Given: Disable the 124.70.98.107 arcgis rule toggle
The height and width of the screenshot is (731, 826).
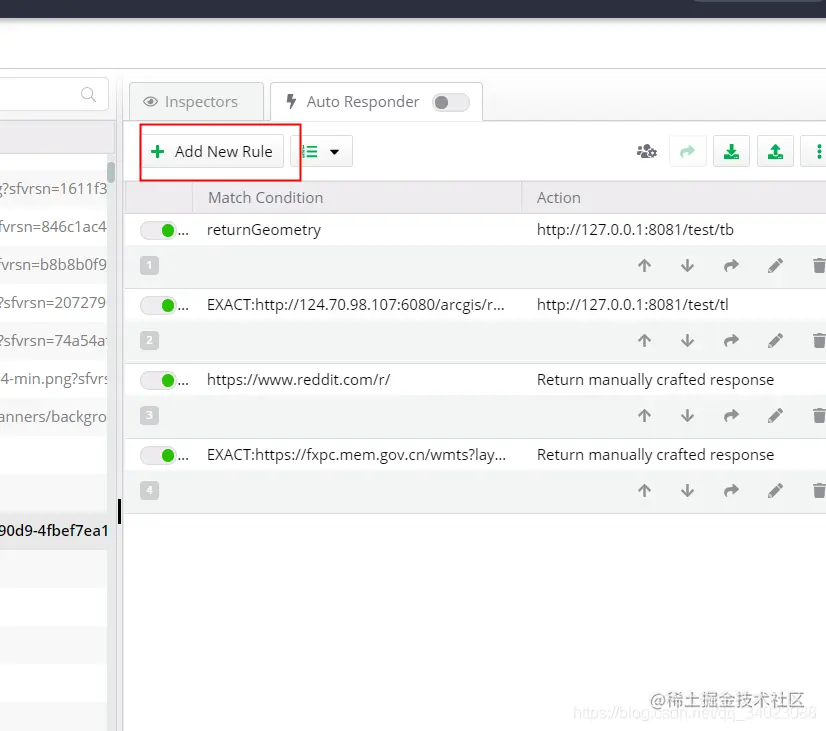Looking at the screenshot, I should [x=158, y=305].
